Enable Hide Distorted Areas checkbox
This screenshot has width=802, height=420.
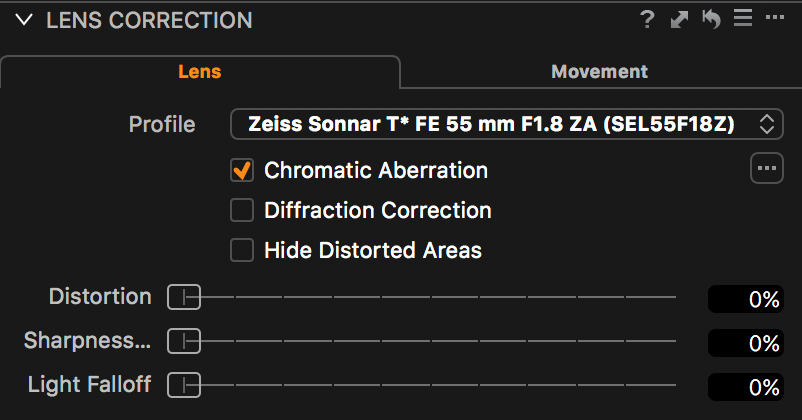pos(242,250)
